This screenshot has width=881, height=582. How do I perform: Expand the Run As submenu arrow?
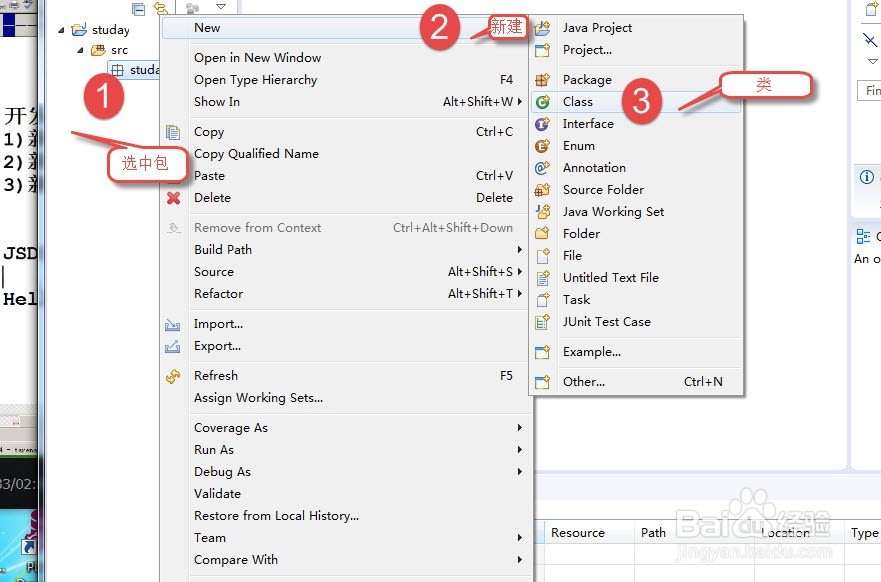(520, 449)
